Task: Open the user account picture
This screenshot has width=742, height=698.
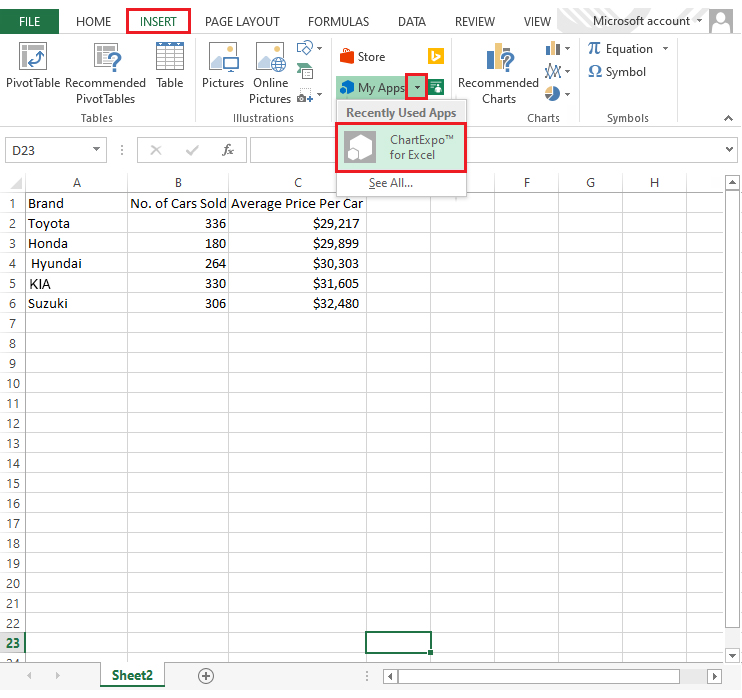Action: point(721,21)
